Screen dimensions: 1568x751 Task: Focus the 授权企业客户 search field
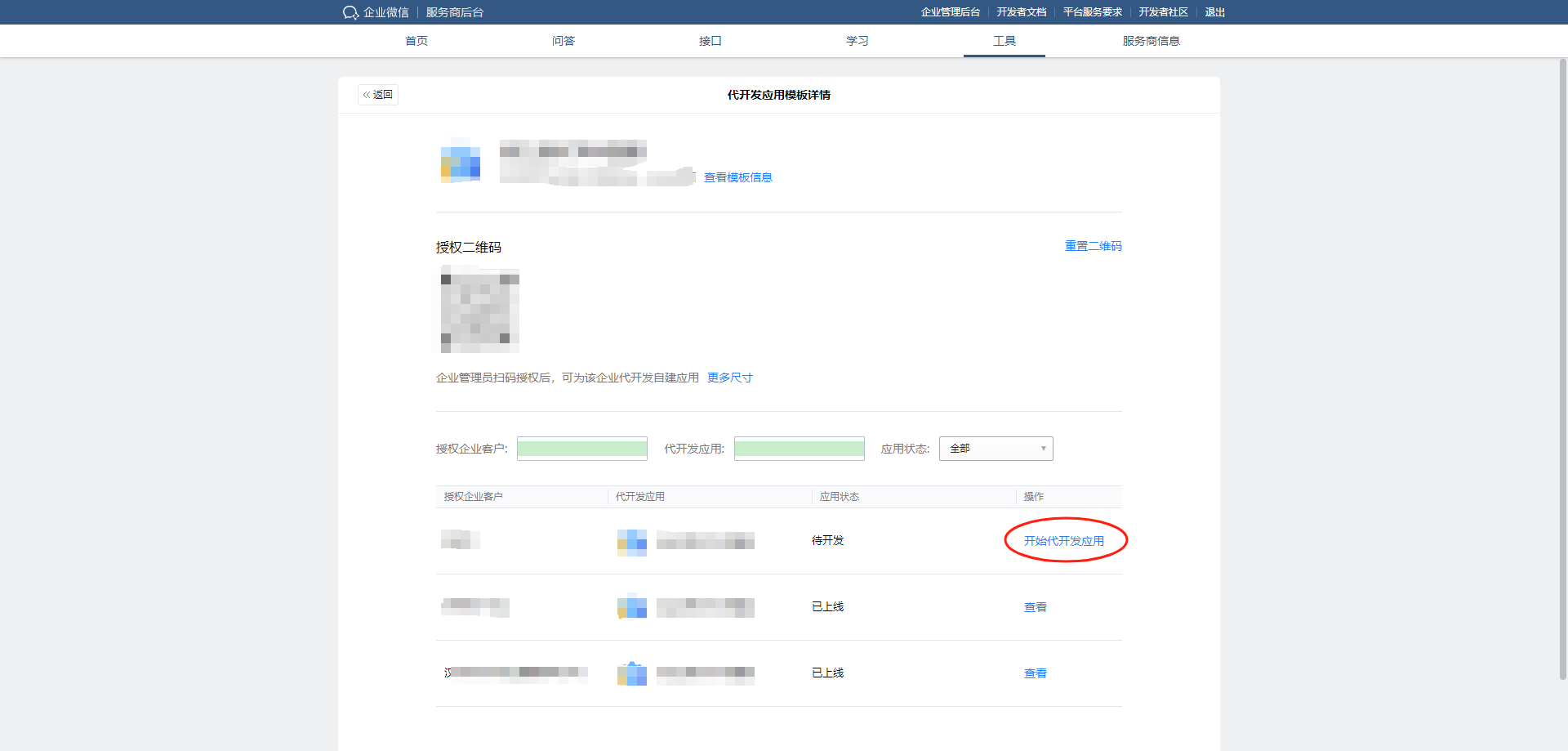tap(581, 449)
